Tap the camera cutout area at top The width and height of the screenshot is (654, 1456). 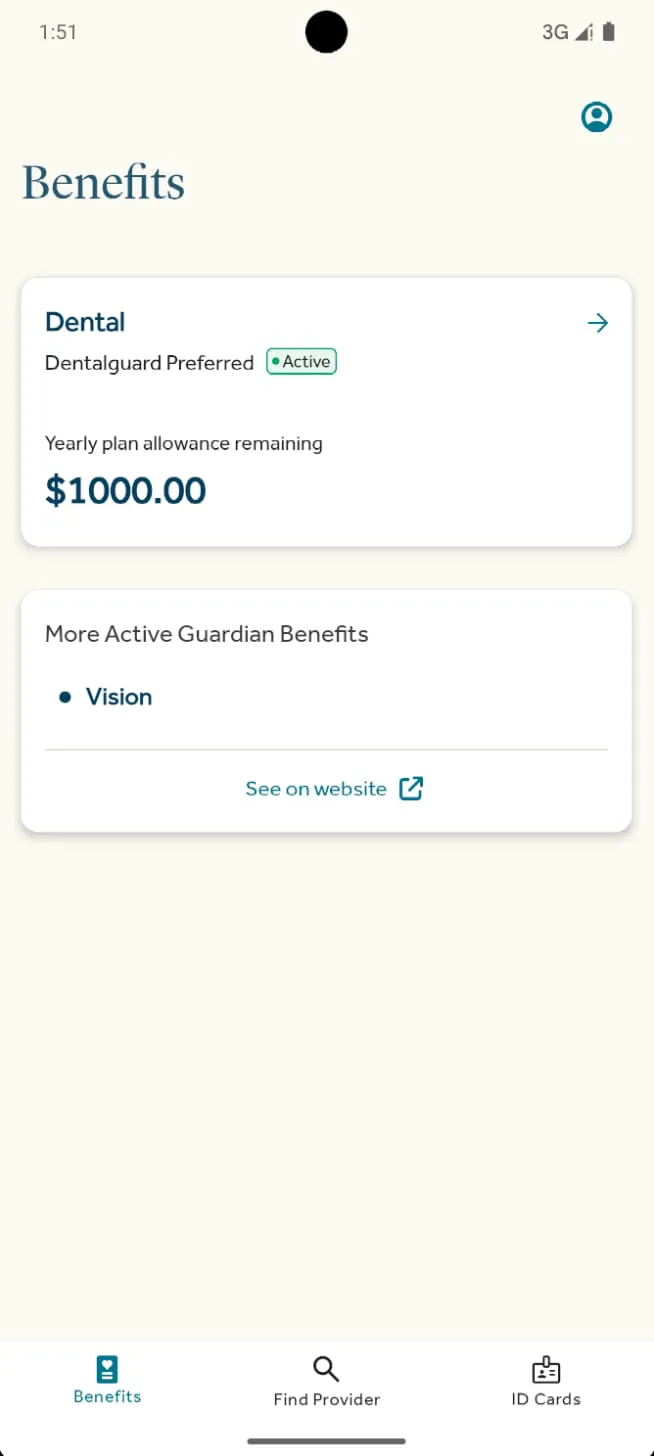click(x=326, y=32)
